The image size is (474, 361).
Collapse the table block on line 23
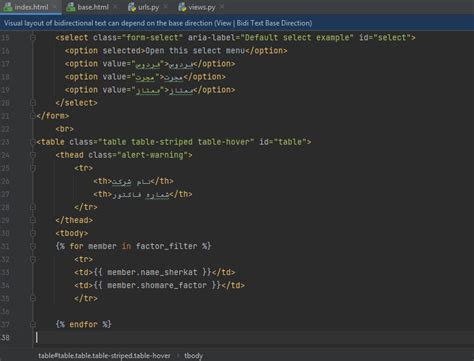(x=33, y=142)
